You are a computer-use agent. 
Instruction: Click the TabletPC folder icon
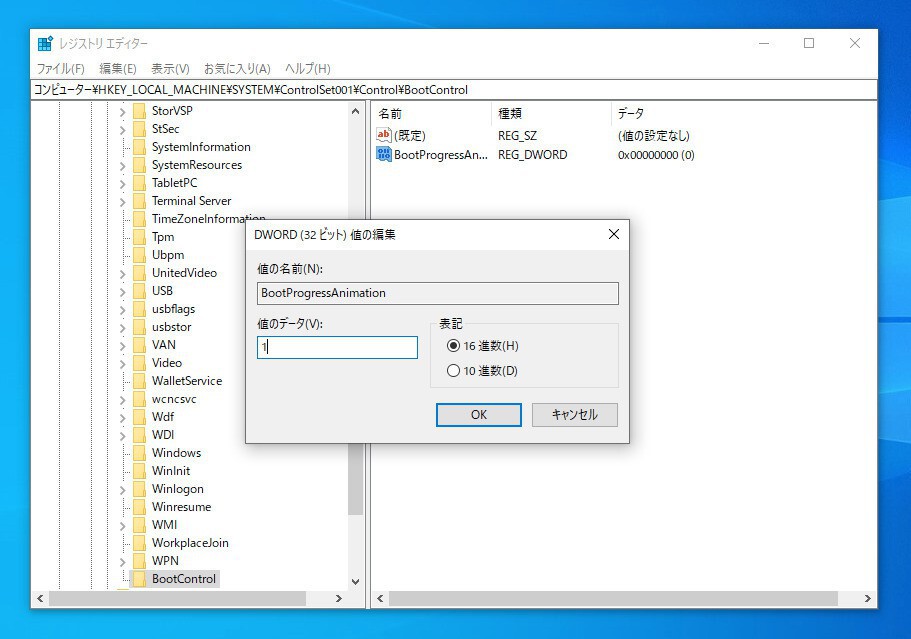pos(139,183)
